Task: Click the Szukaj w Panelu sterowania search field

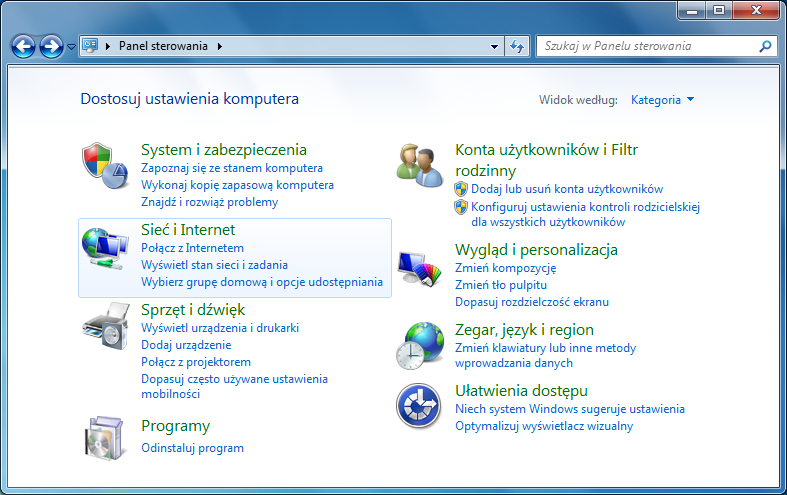Action: (648, 46)
